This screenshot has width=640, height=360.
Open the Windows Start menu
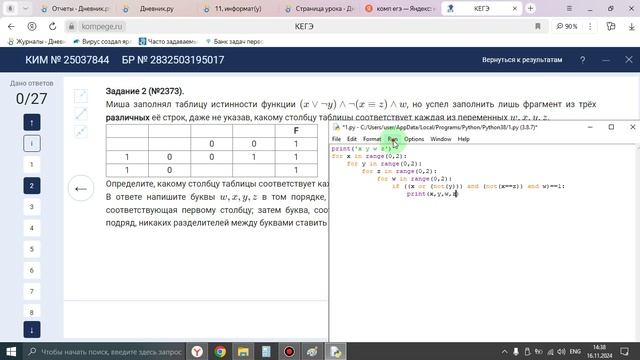coord(11,351)
